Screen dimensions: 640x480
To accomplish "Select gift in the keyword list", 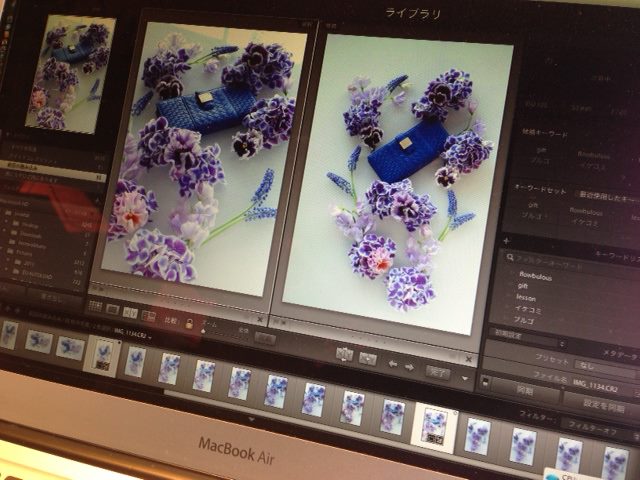I will [523, 286].
